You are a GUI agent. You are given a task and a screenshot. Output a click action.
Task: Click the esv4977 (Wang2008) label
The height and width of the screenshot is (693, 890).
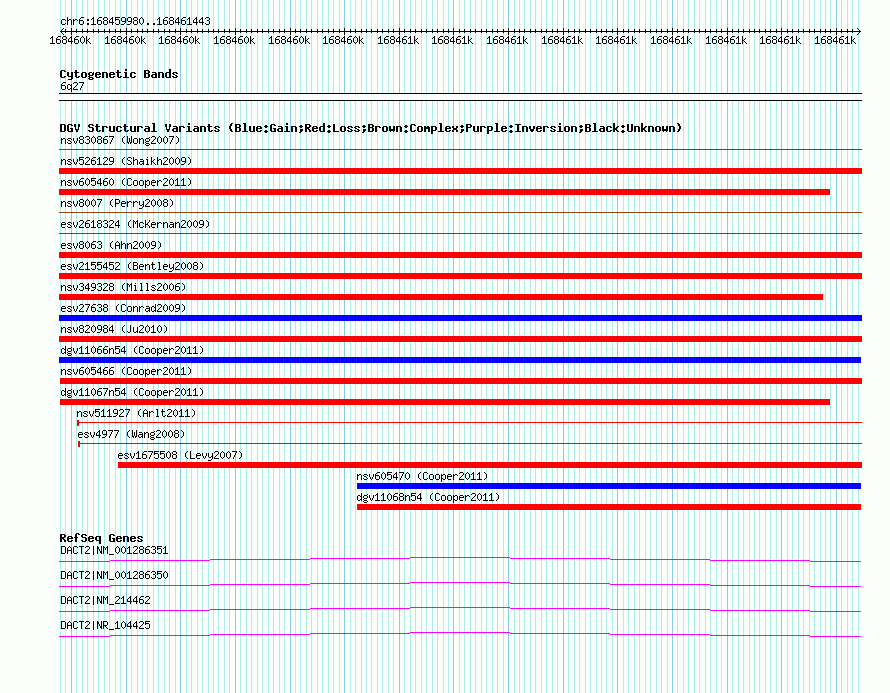(x=131, y=434)
